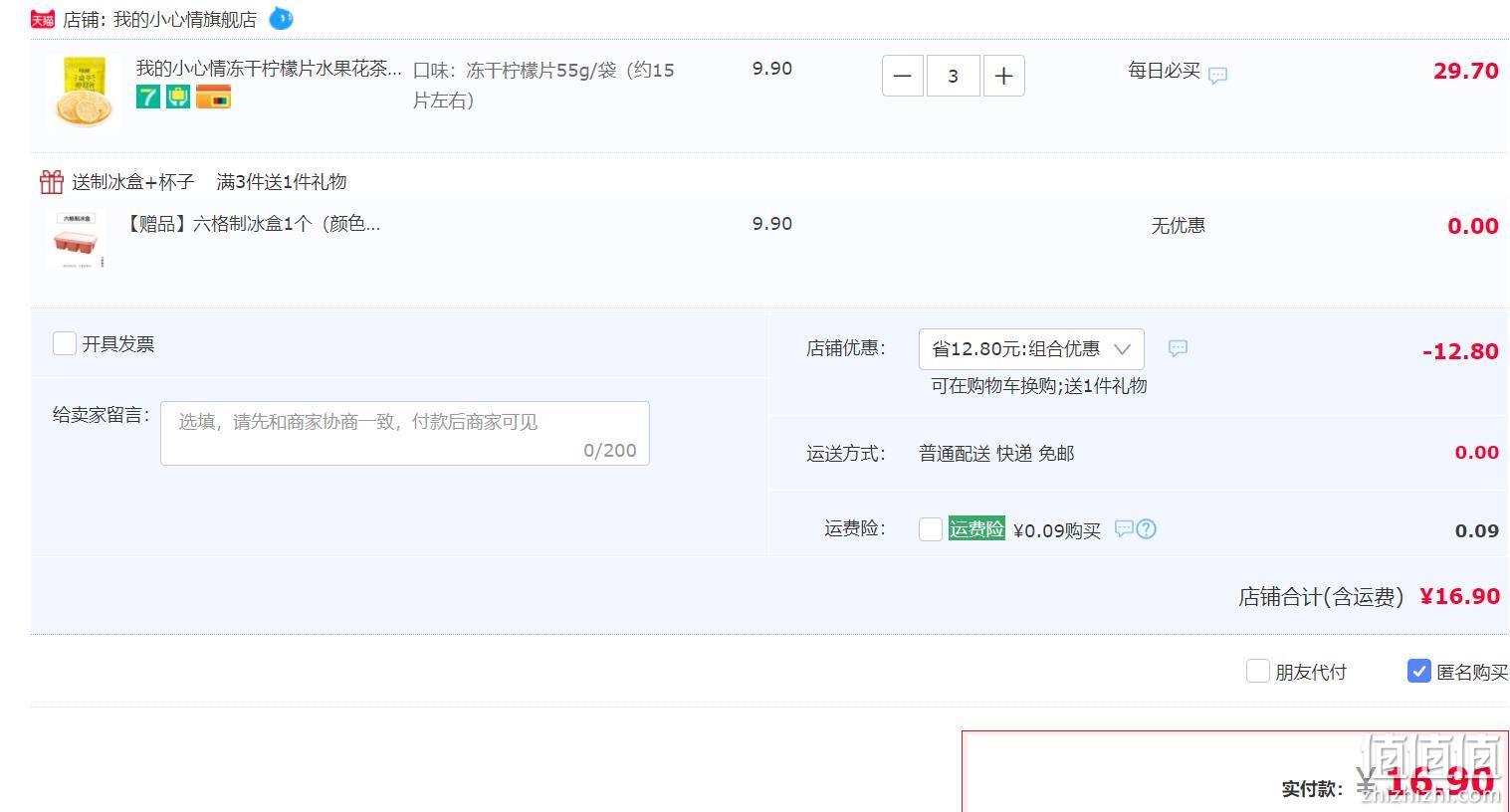This screenshot has height=812, width=1510.
Task: Open the lemon slice product thumbnail
Action: pos(84,92)
